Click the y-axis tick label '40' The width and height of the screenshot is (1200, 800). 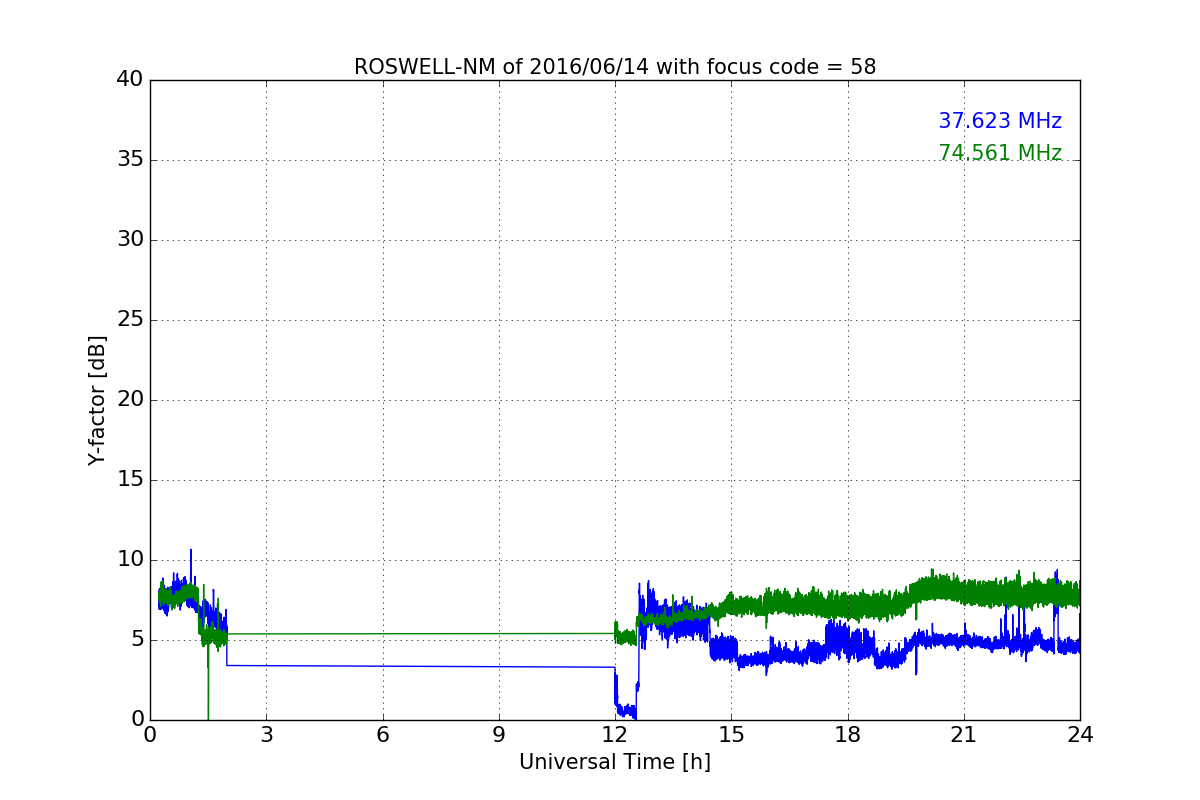click(131, 80)
